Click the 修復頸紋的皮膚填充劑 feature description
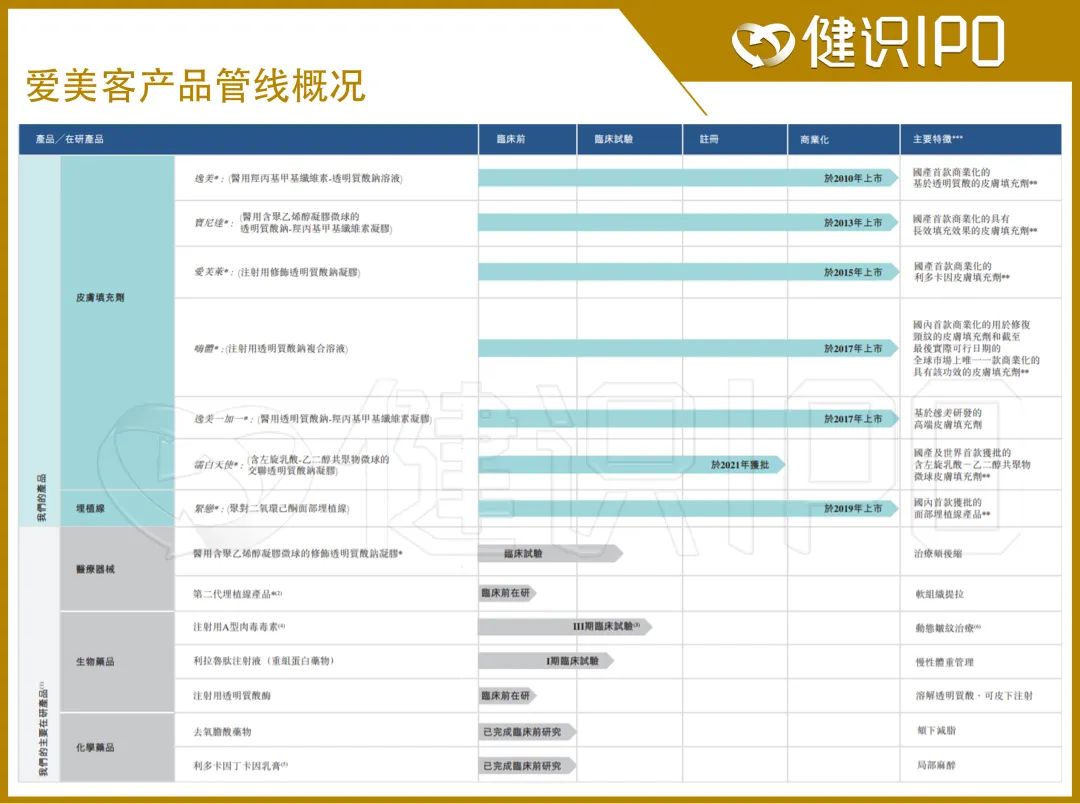1080x804 pixels. tap(976, 349)
